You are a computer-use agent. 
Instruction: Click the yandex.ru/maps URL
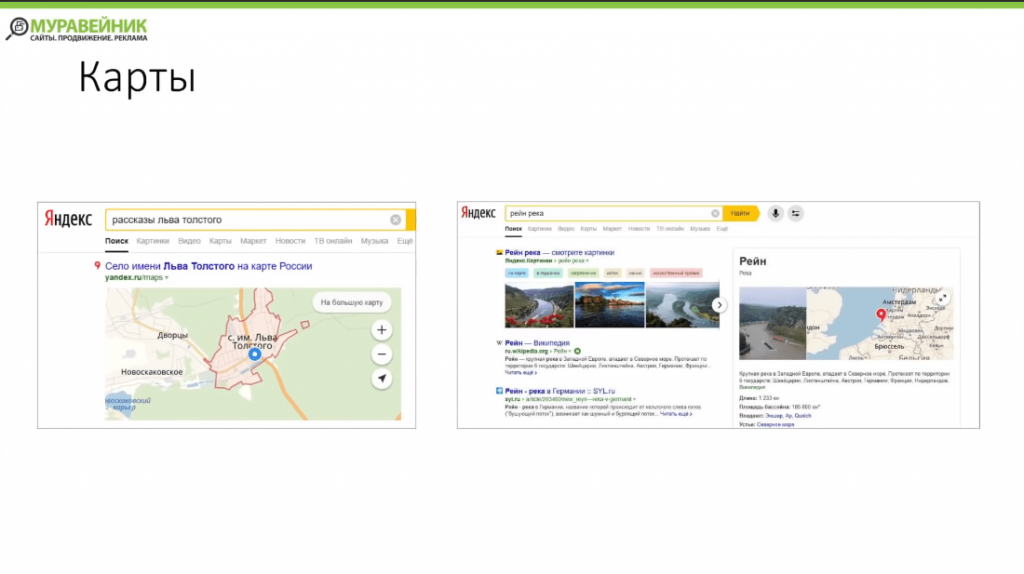(134, 278)
